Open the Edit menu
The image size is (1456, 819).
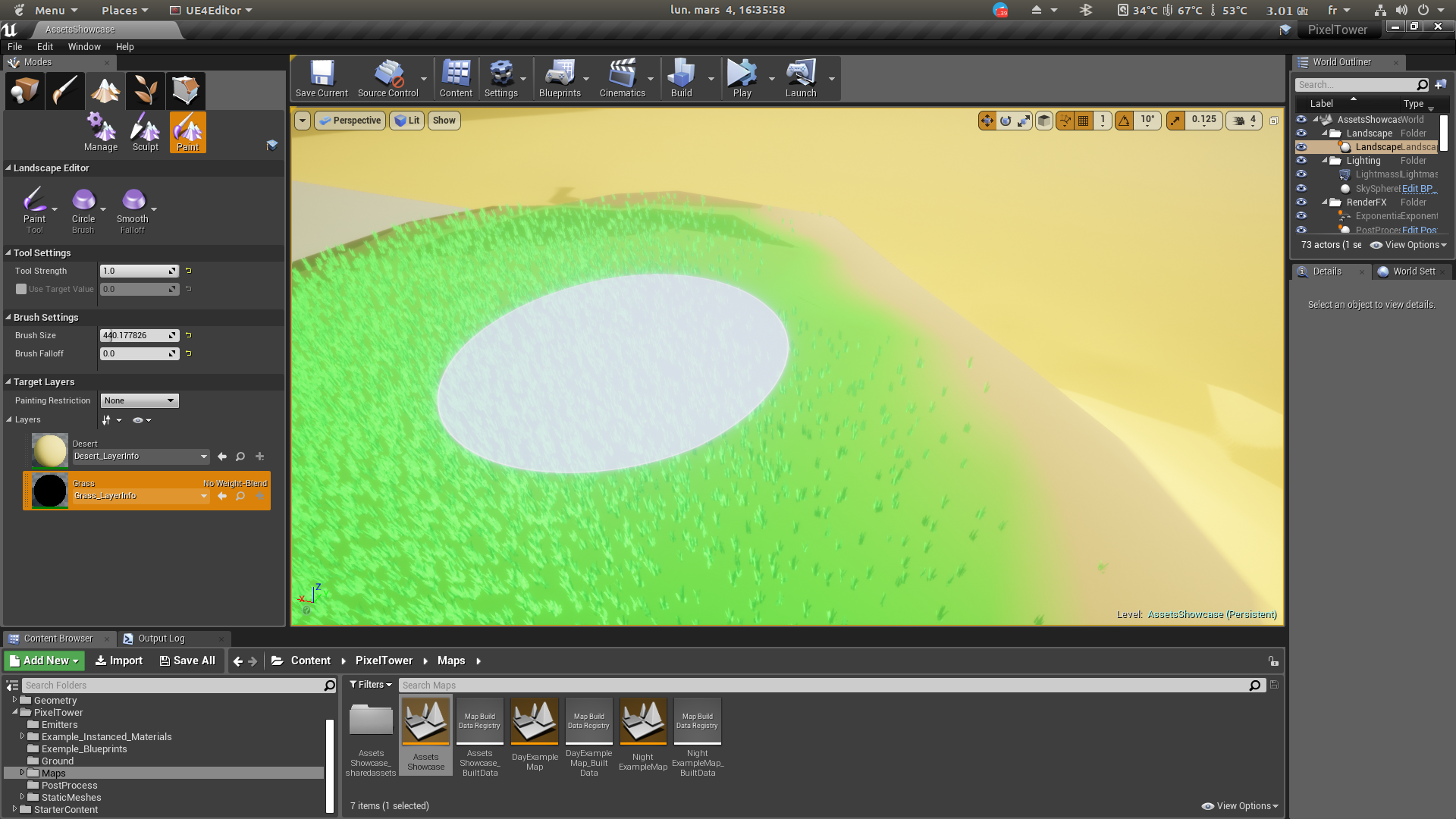pos(45,46)
